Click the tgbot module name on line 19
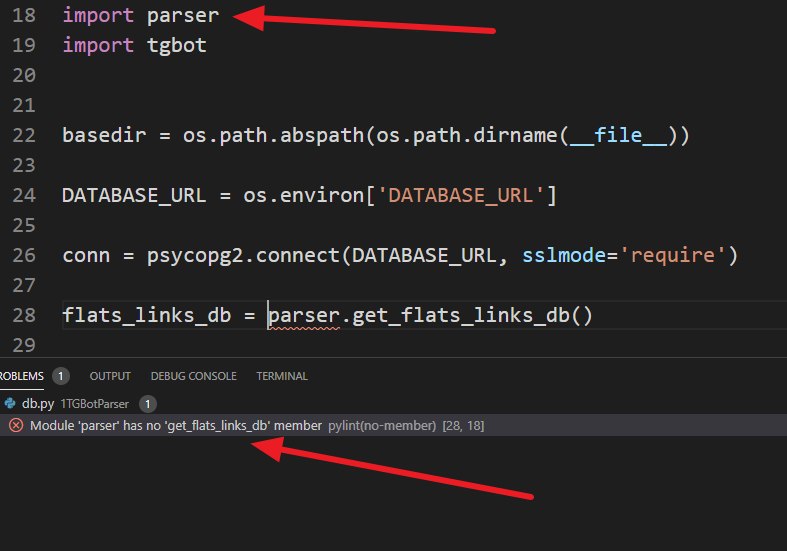Viewport: 787px width, 551px height. [x=177, y=45]
